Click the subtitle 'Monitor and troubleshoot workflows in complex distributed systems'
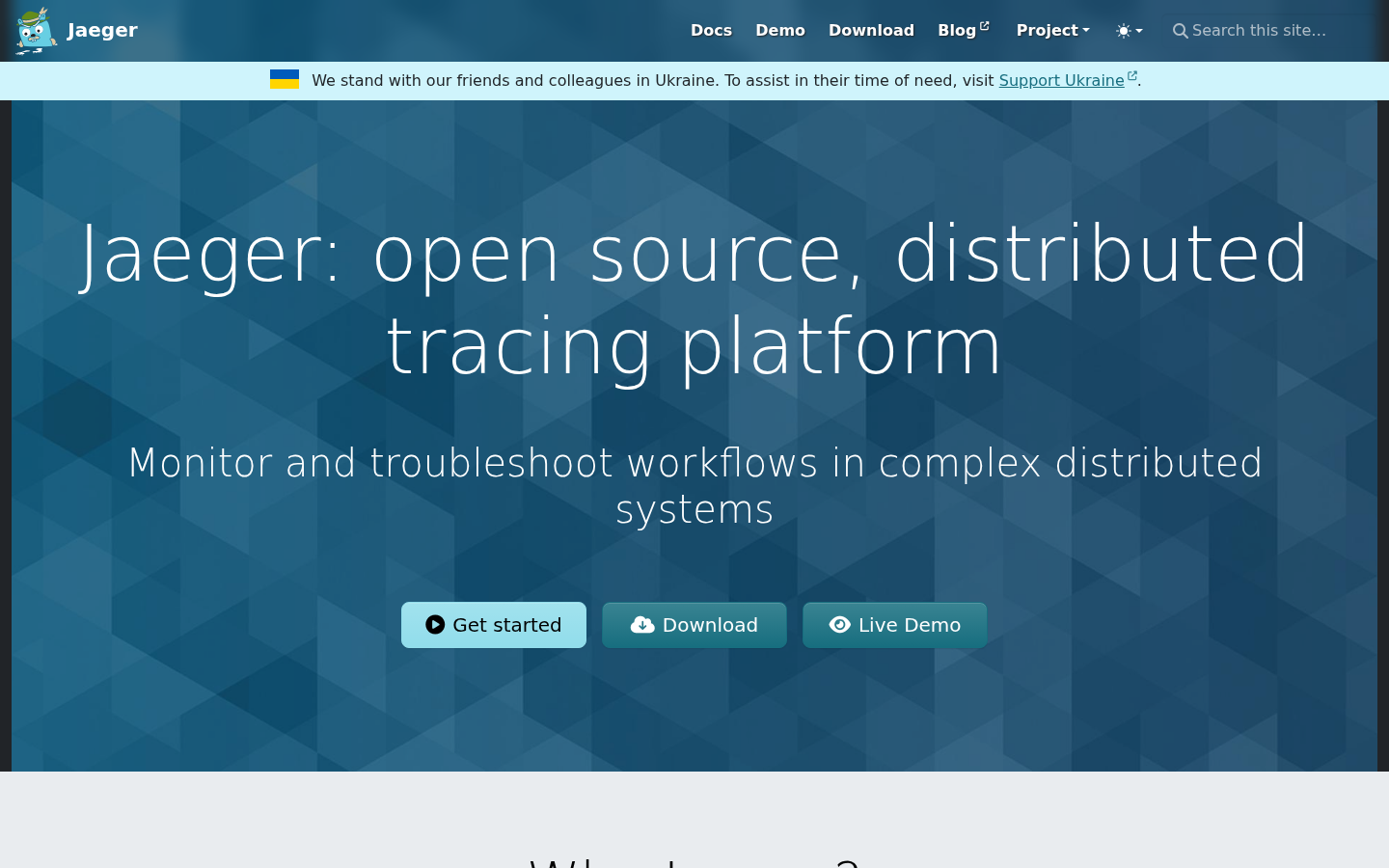1389x868 pixels. pyautogui.click(x=694, y=486)
